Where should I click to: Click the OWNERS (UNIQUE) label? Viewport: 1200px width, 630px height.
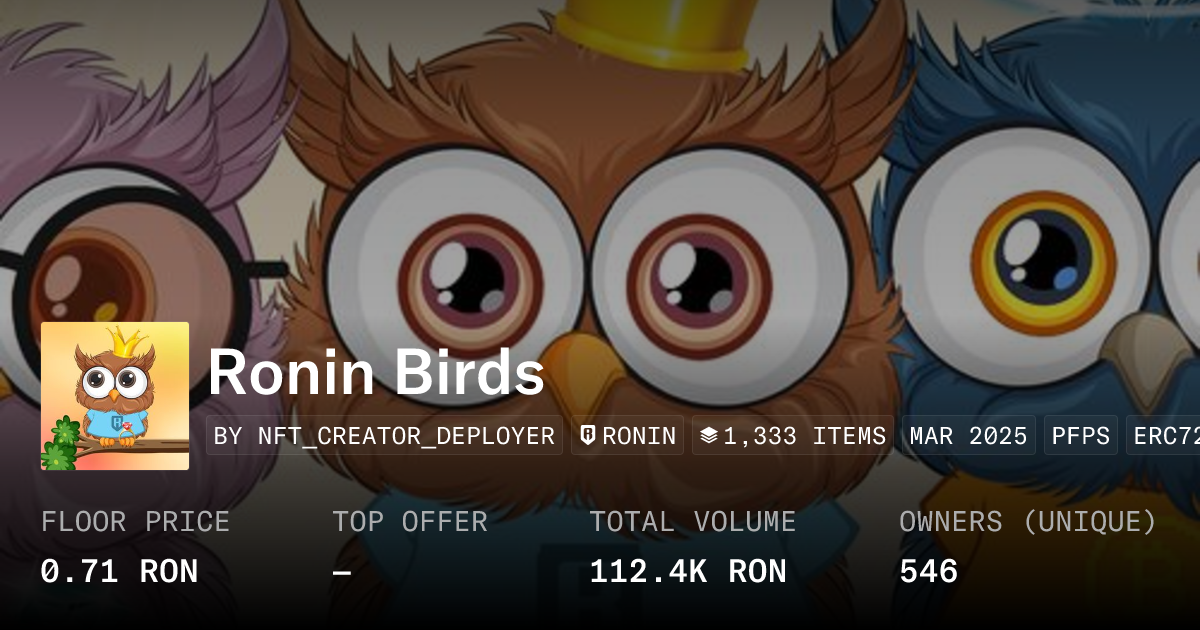(x=1028, y=522)
